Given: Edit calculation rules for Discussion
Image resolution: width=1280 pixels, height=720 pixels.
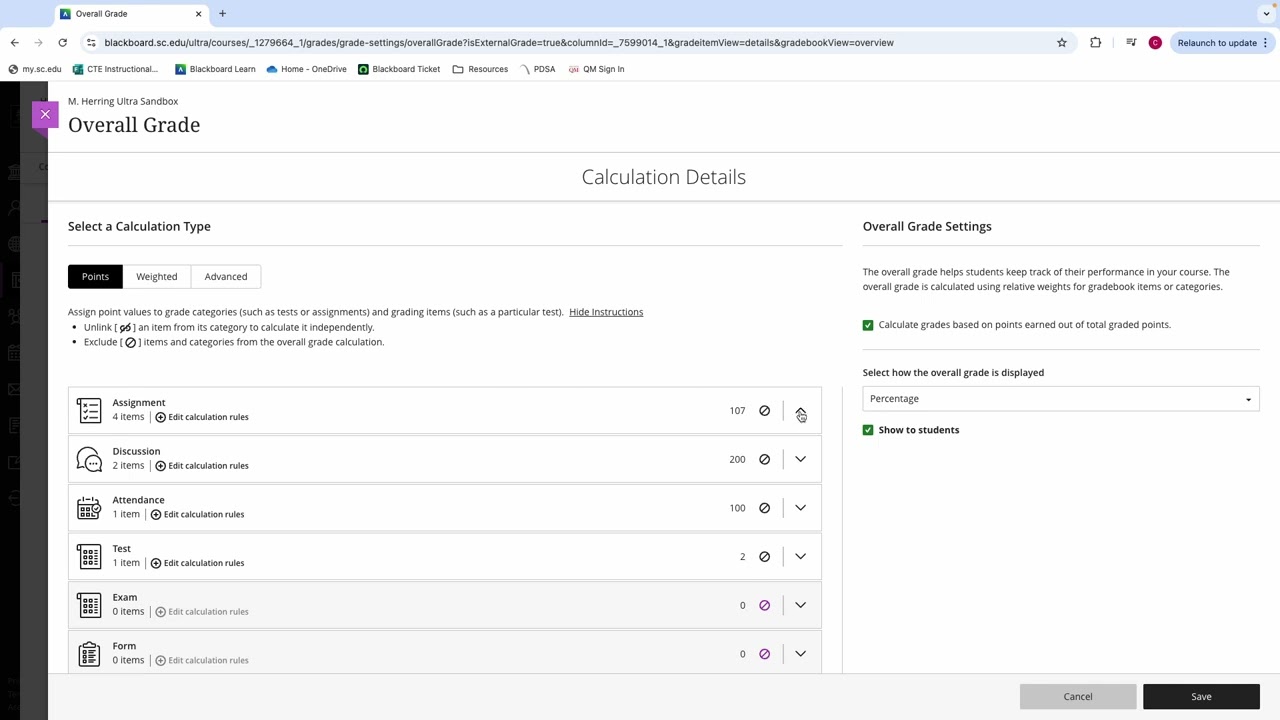Looking at the screenshot, I should coord(202,466).
